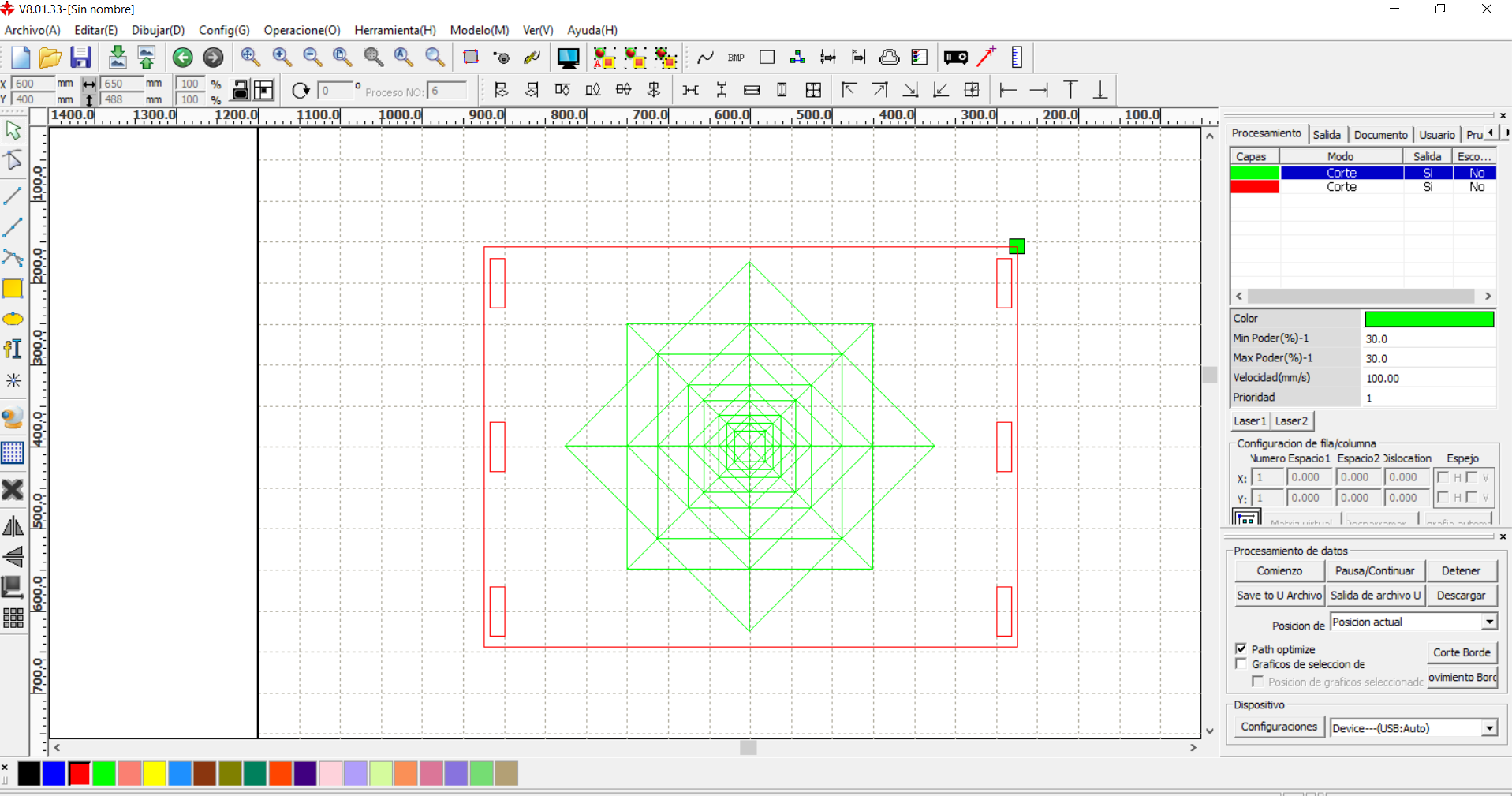Image resolution: width=1512 pixels, height=796 pixels.
Task: Select the Polyline drawing tool
Action: (x=13, y=227)
